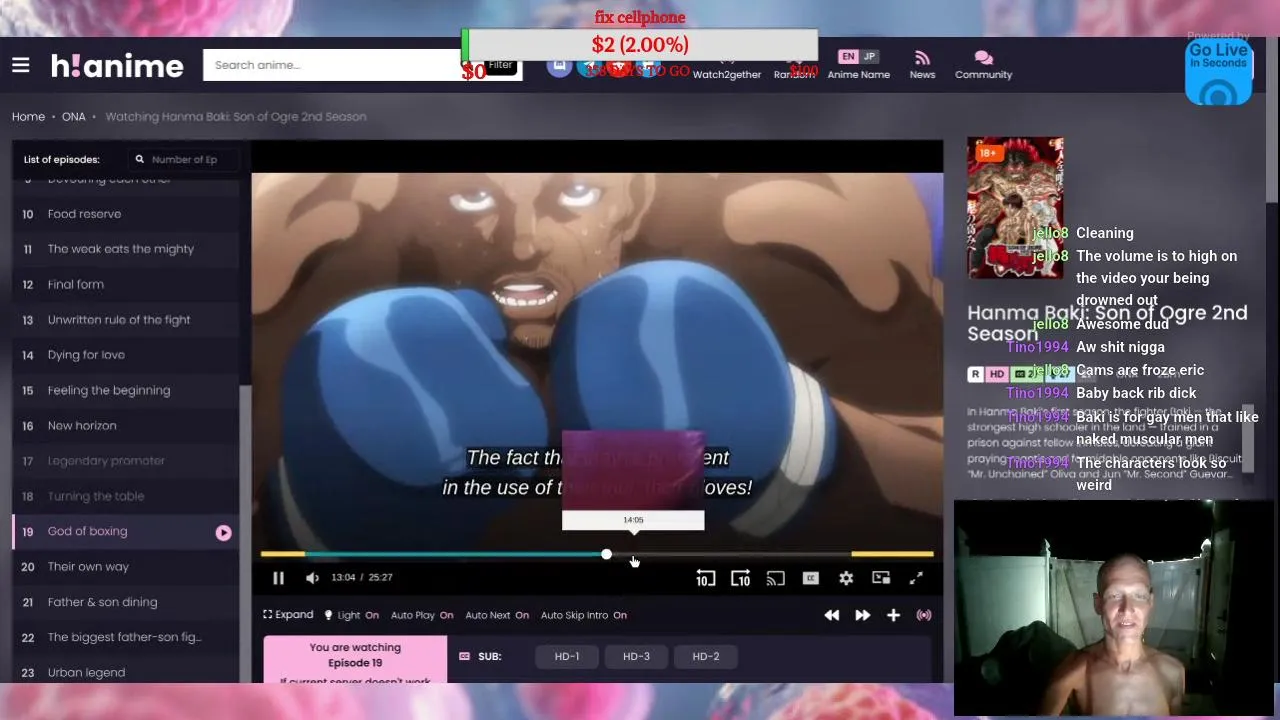The width and height of the screenshot is (1280, 720).
Task: Expand the video player
Action: point(288,615)
